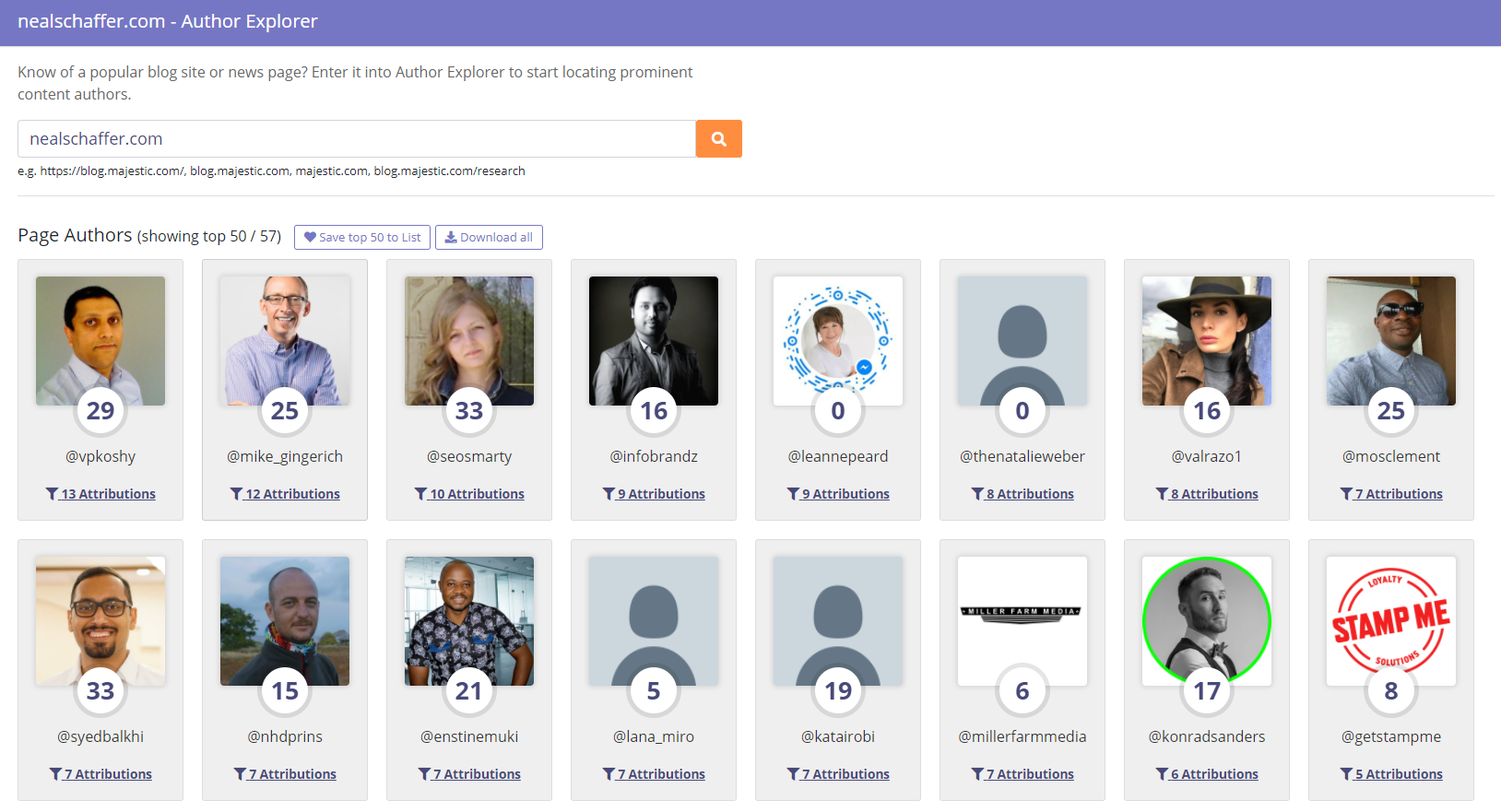The image size is (1501, 812).
Task: Open @valrazo1's profile photo
Action: click(x=1207, y=341)
